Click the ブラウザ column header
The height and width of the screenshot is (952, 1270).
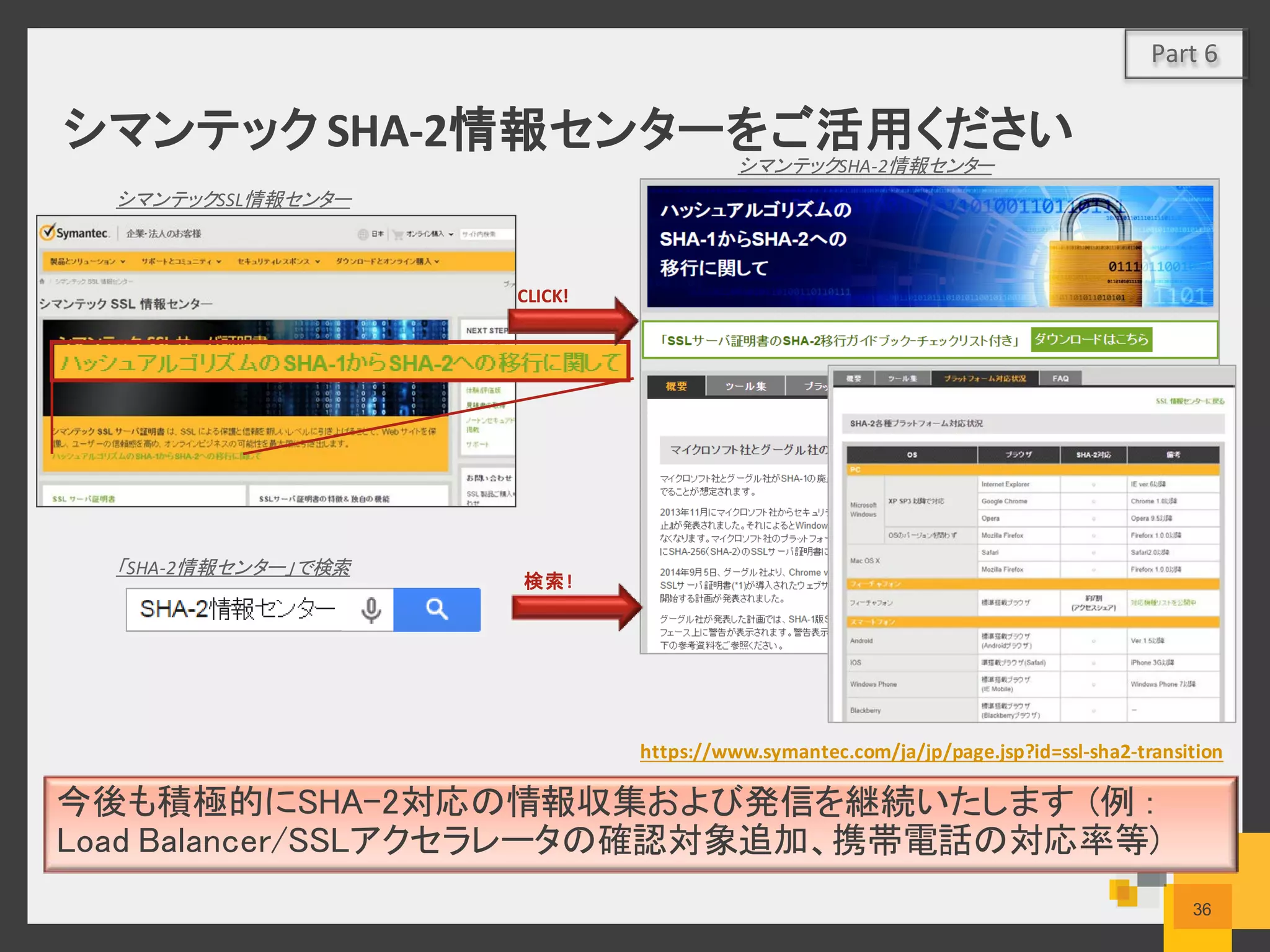pos(1019,455)
